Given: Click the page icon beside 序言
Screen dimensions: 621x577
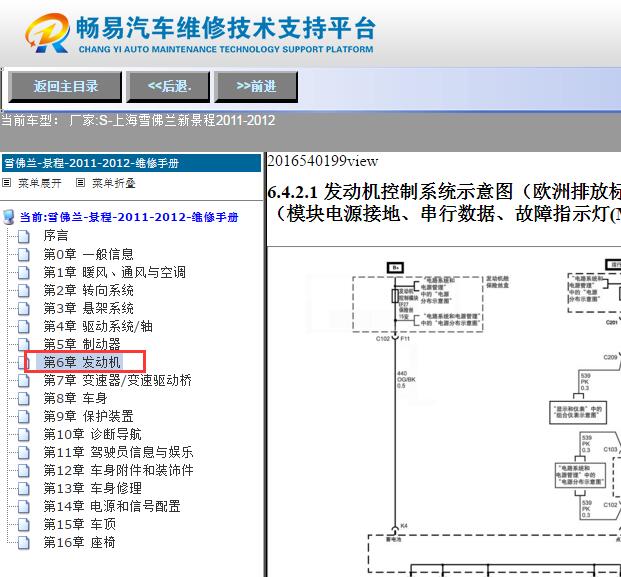Looking at the screenshot, I should click(24, 236).
